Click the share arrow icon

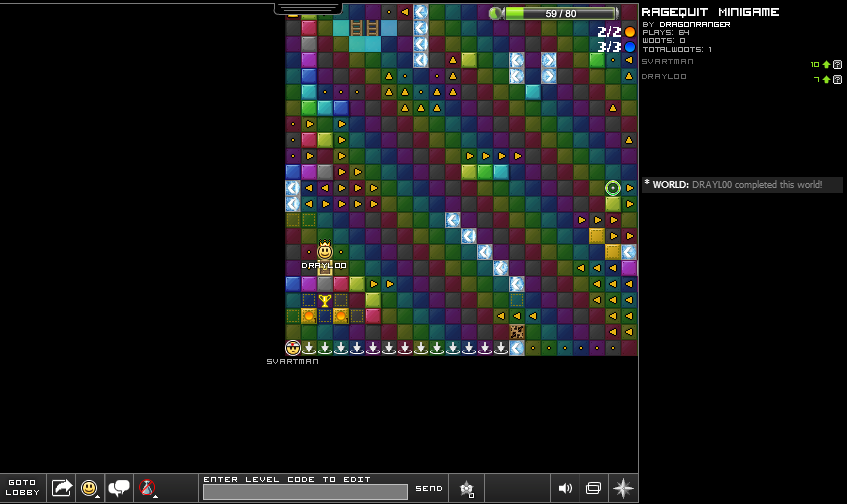point(62,488)
